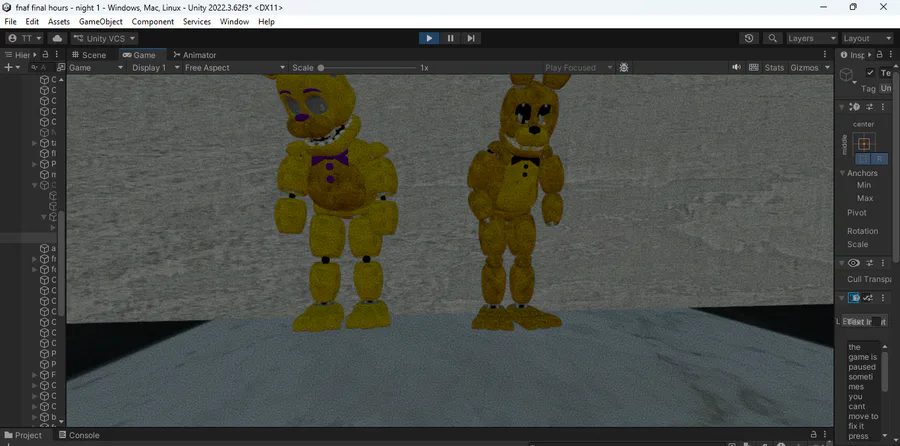This screenshot has height=446, width=900.
Task: Open the Console tab
Action: click(x=79, y=435)
